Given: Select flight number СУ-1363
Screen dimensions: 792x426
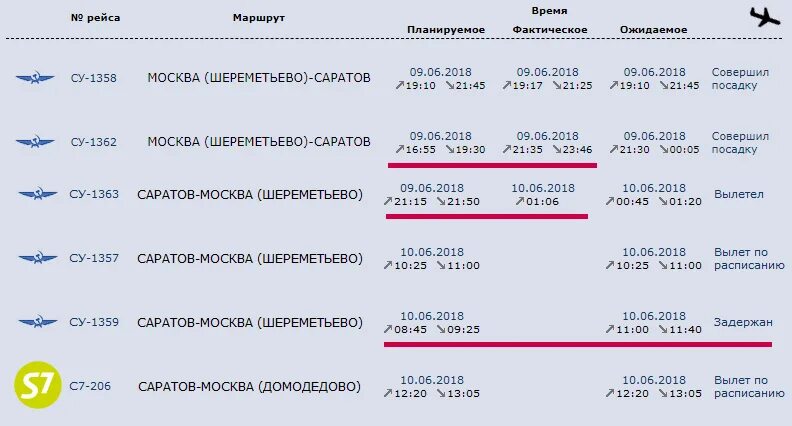Looking at the screenshot, I should 94,194.
